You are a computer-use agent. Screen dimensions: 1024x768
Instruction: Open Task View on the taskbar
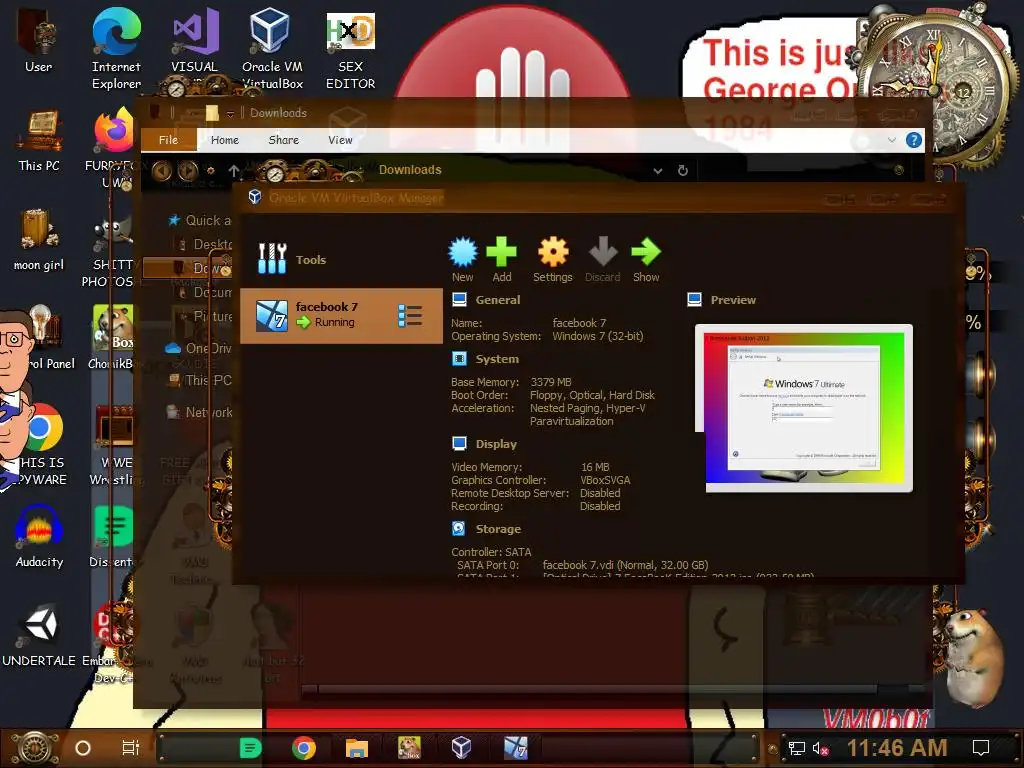131,748
